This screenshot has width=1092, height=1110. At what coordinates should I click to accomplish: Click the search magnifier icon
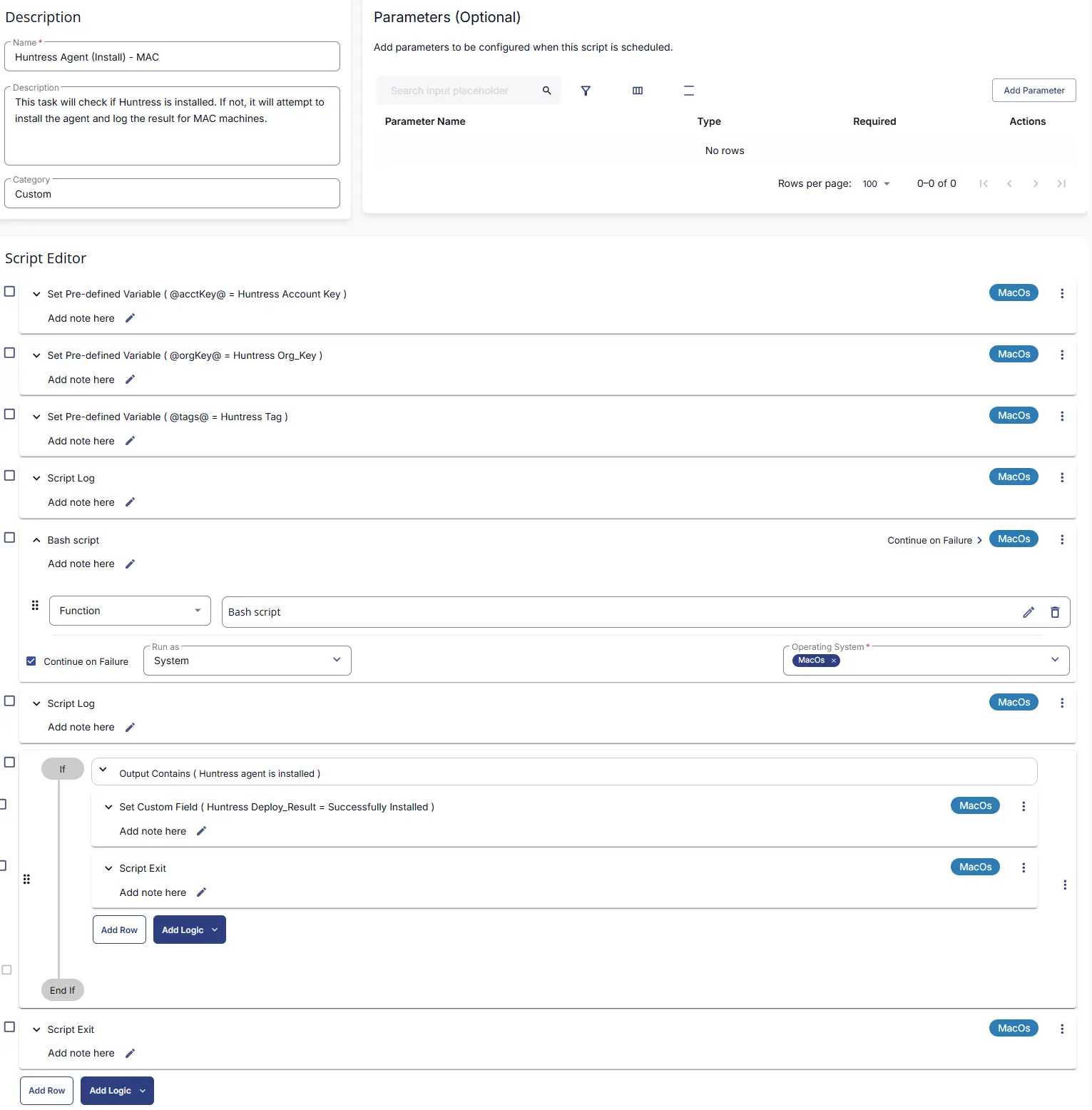pyautogui.click(x=547, y=91)
